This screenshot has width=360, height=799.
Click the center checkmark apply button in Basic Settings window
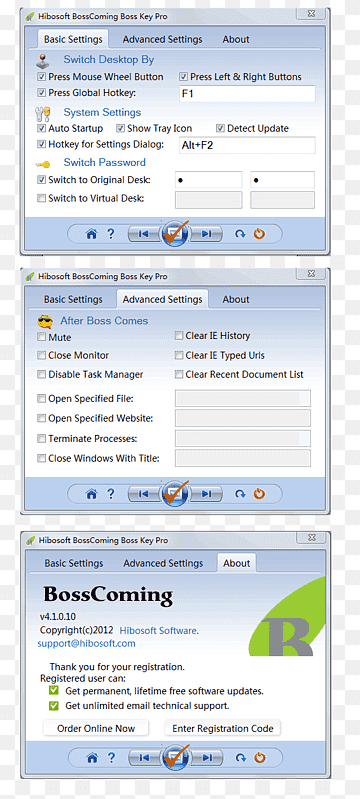(175, 234)
